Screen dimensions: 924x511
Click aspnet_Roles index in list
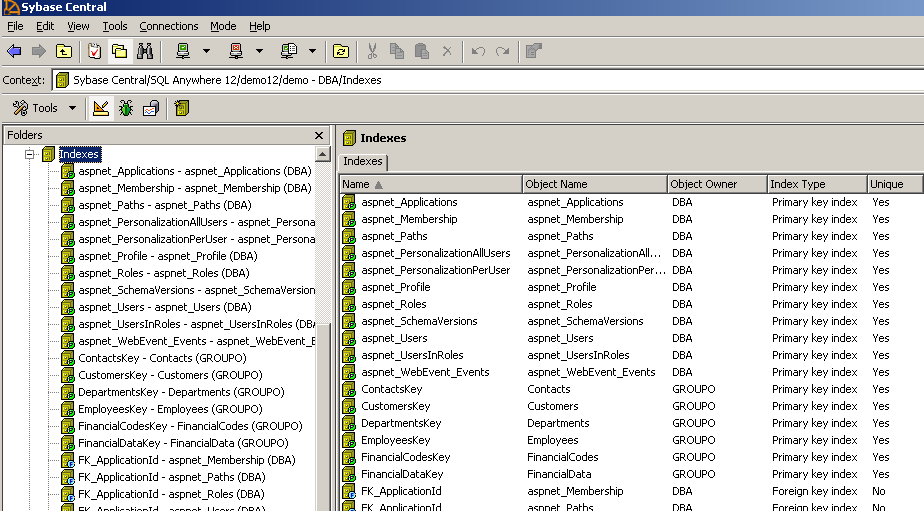[x=394, y=305]
